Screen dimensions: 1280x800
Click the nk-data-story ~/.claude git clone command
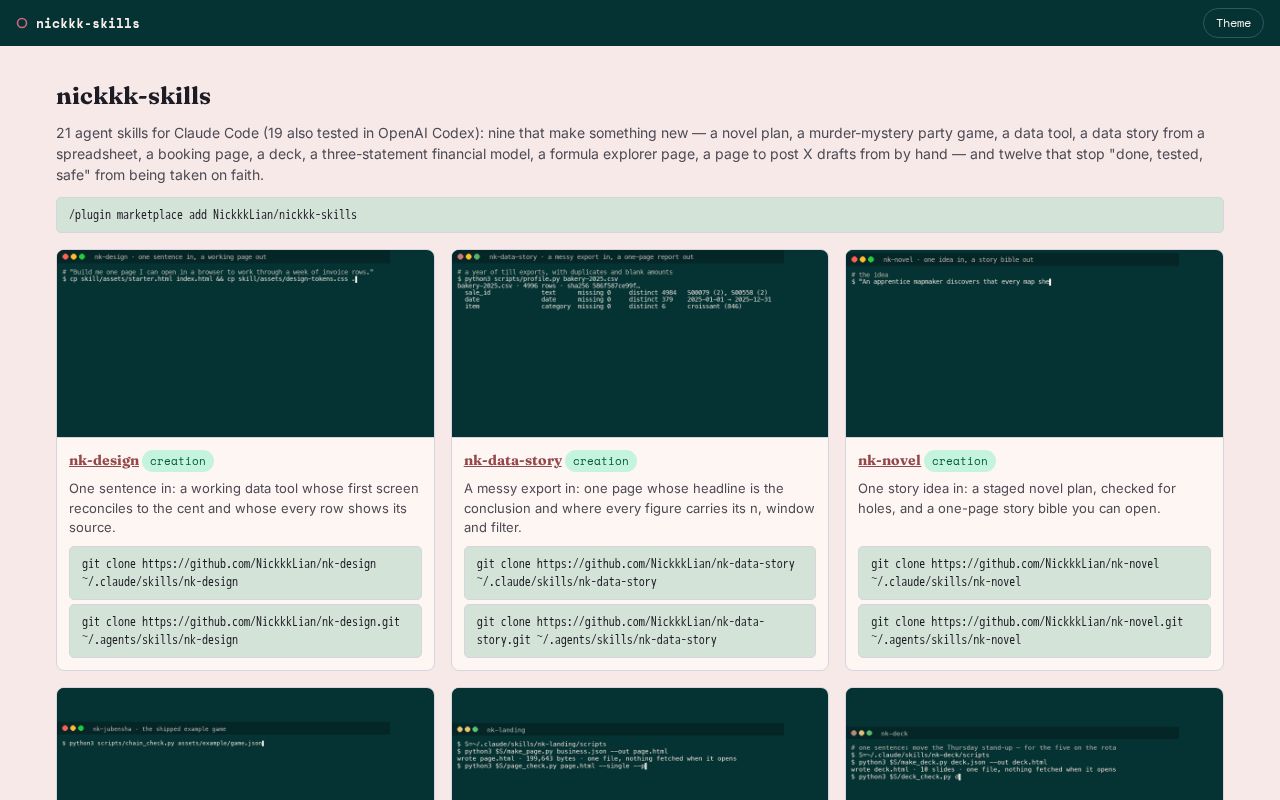640,573
